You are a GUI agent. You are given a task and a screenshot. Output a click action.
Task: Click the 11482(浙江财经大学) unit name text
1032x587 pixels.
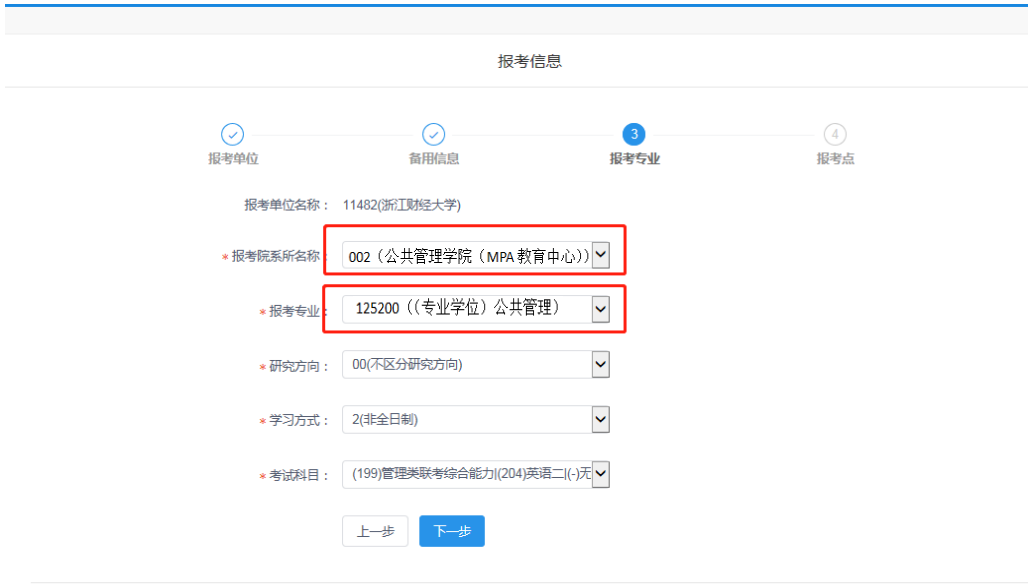click(x=401, y=205)
